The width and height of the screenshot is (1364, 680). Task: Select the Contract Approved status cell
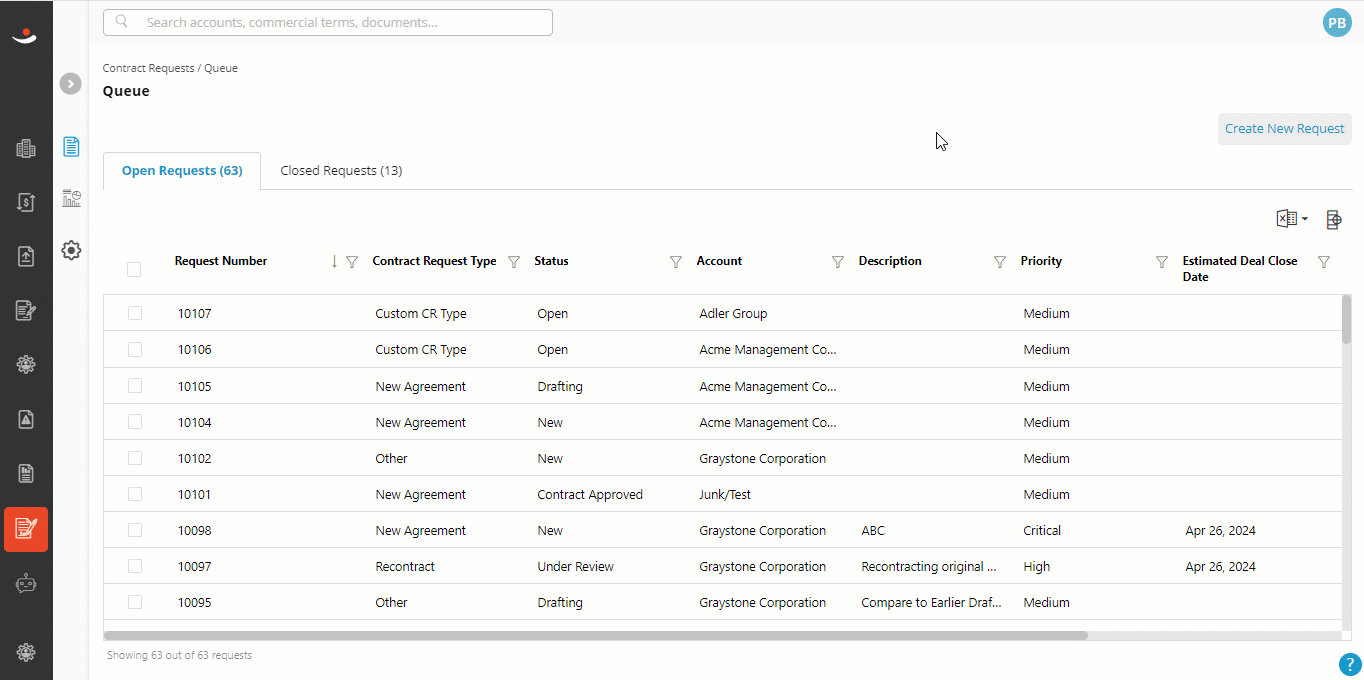click(590, 494)
